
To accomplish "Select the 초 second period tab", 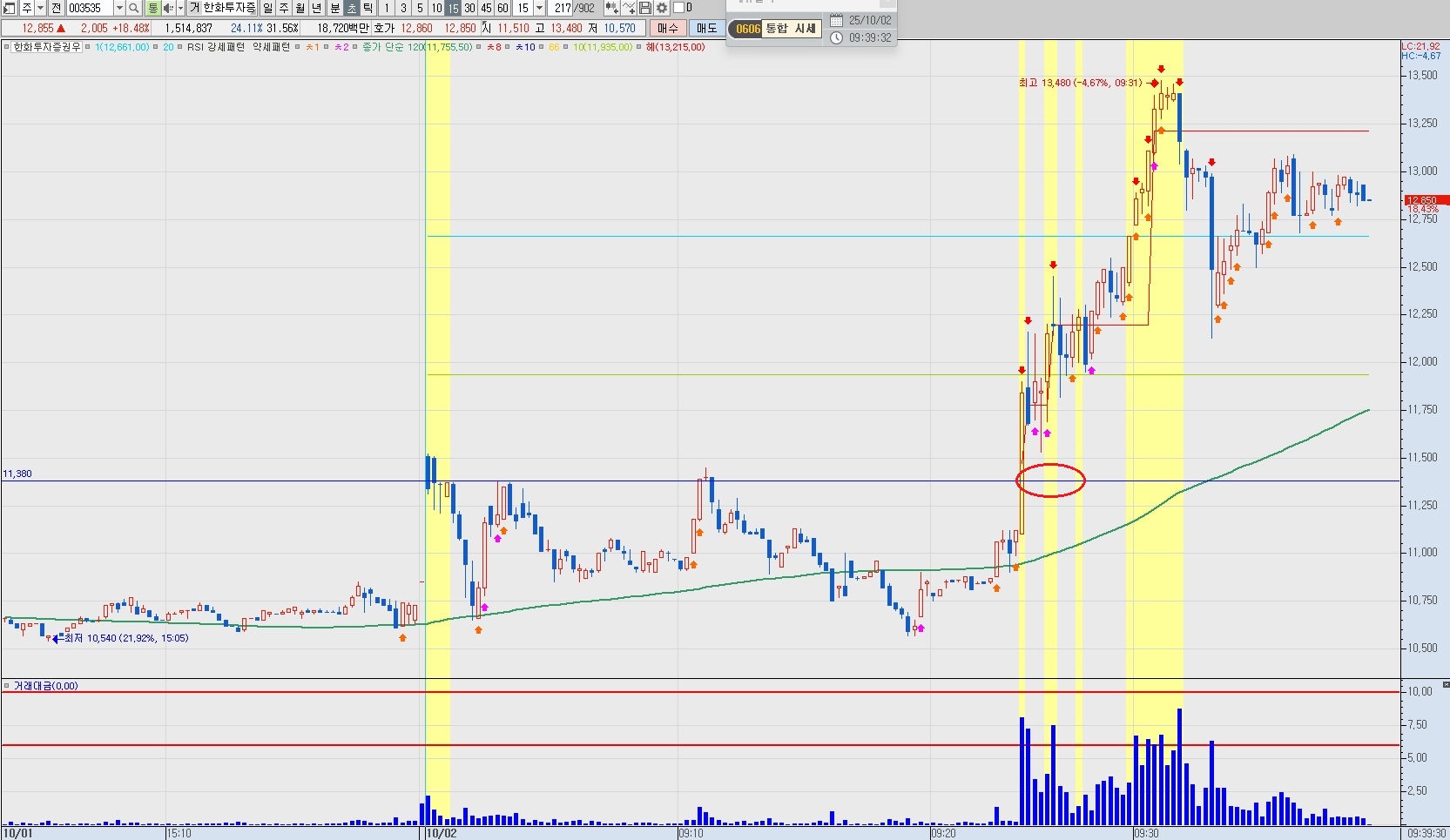I will pos(352,8).
